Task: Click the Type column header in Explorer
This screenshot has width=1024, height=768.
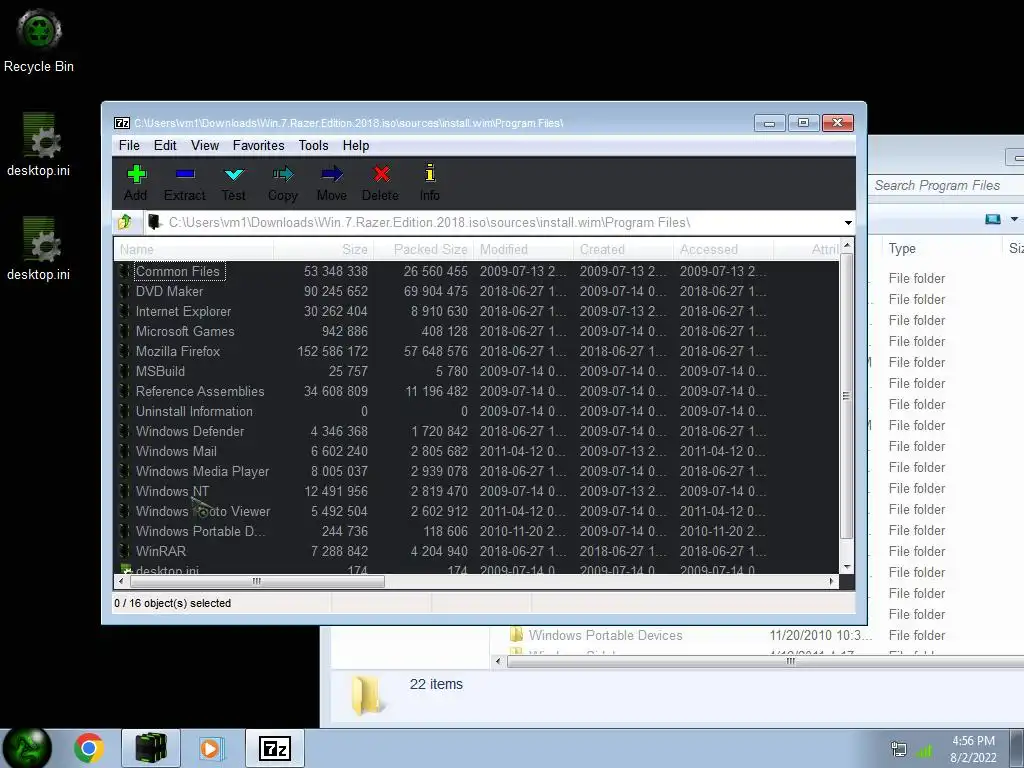Action: [940, 248]
